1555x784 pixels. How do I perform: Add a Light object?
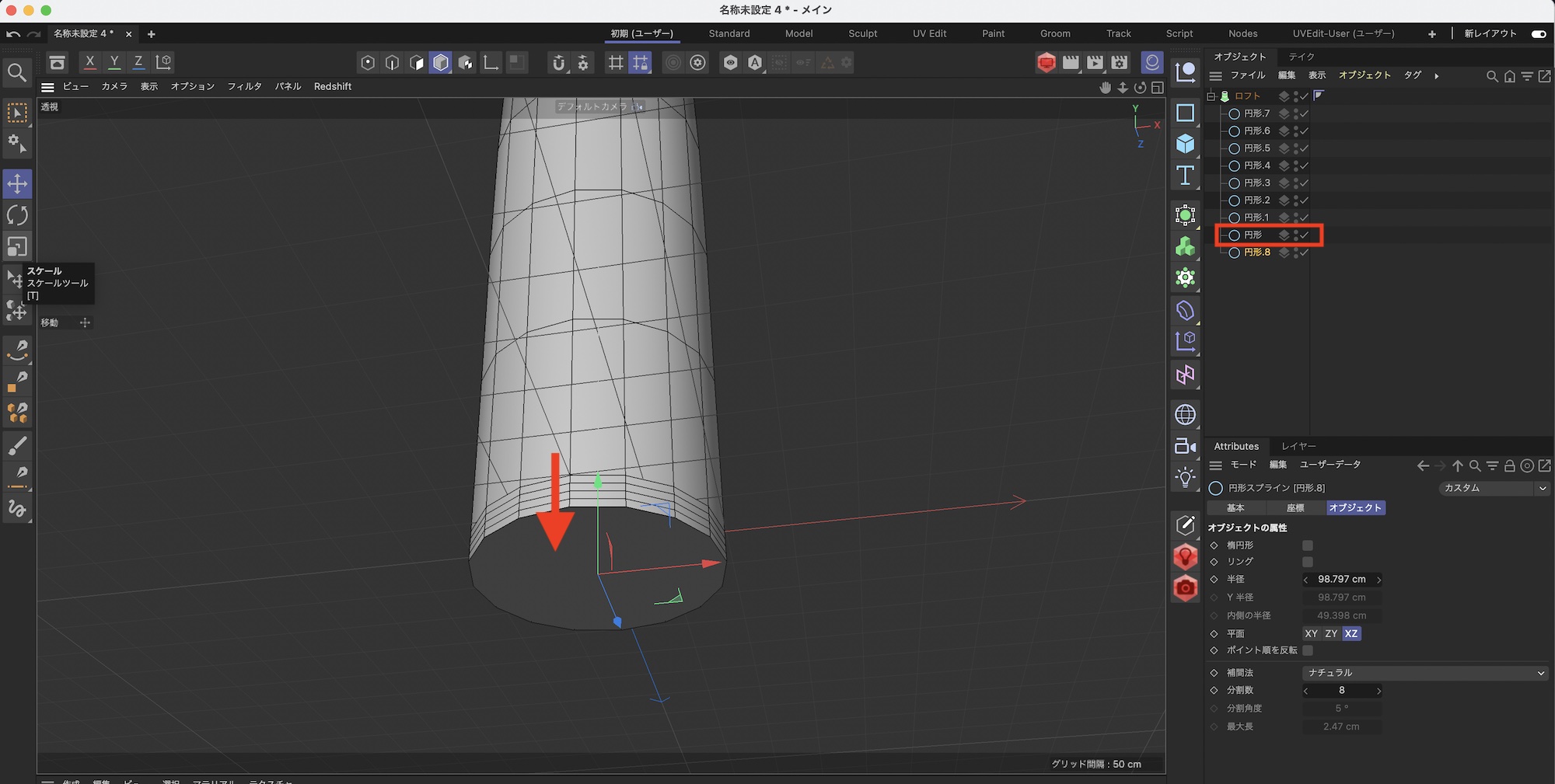pyautogui.click(x=1185, y=477)
